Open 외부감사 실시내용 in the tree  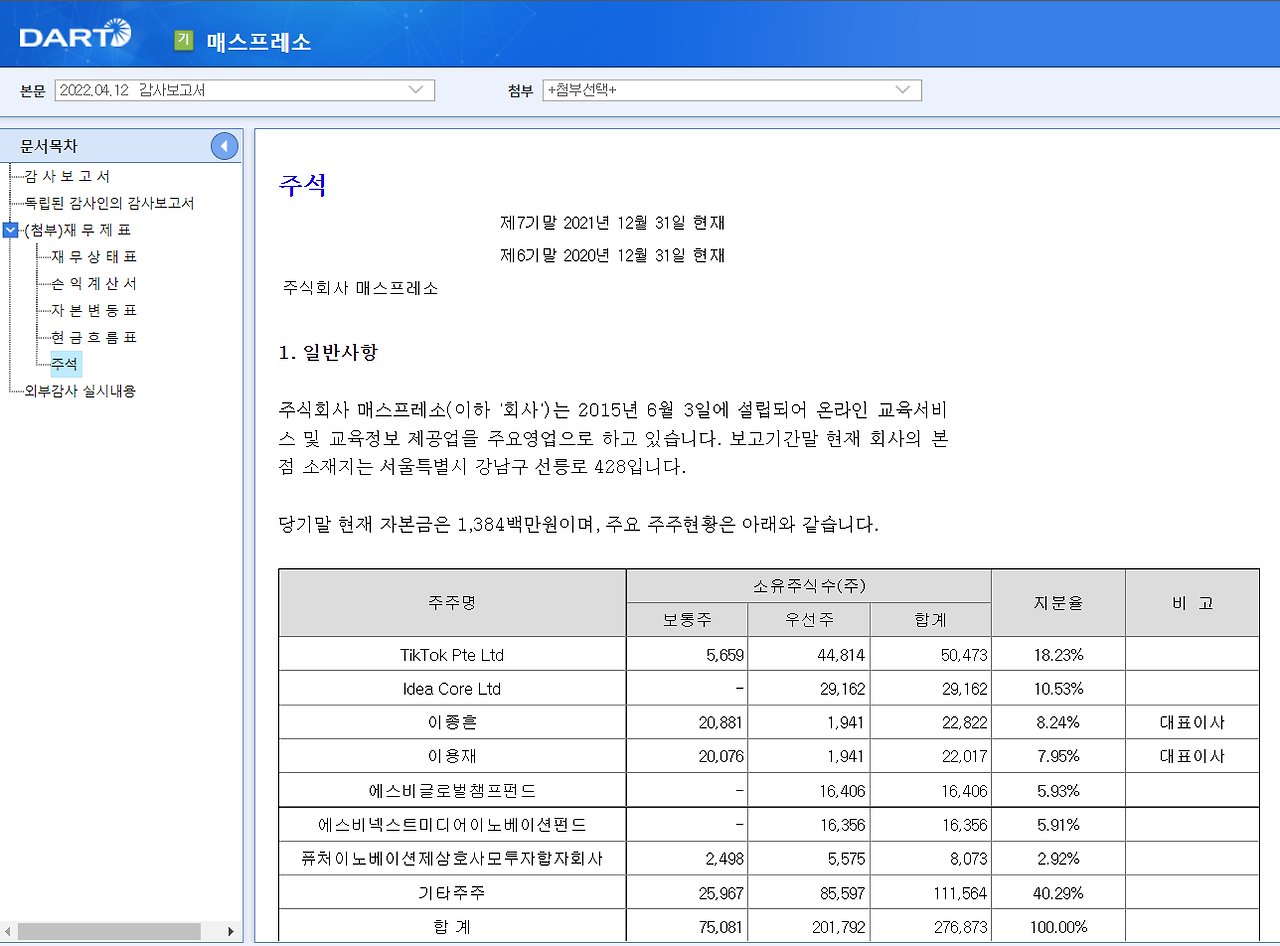pyautogui.click(x=80, y=391)
